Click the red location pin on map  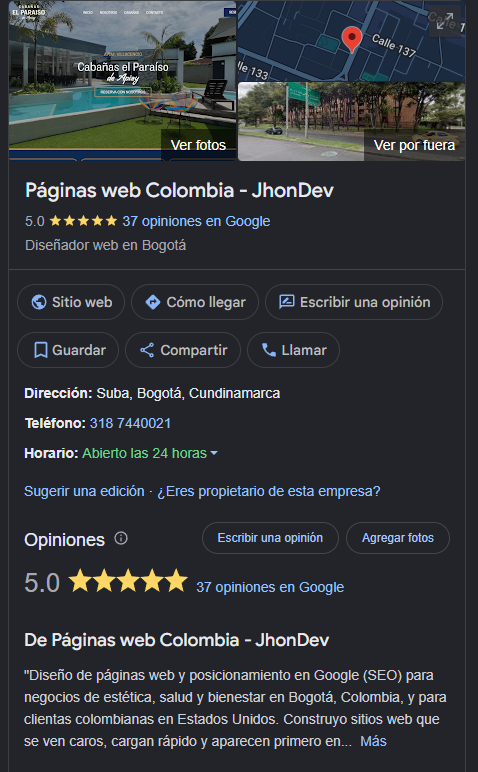(351, 39)
